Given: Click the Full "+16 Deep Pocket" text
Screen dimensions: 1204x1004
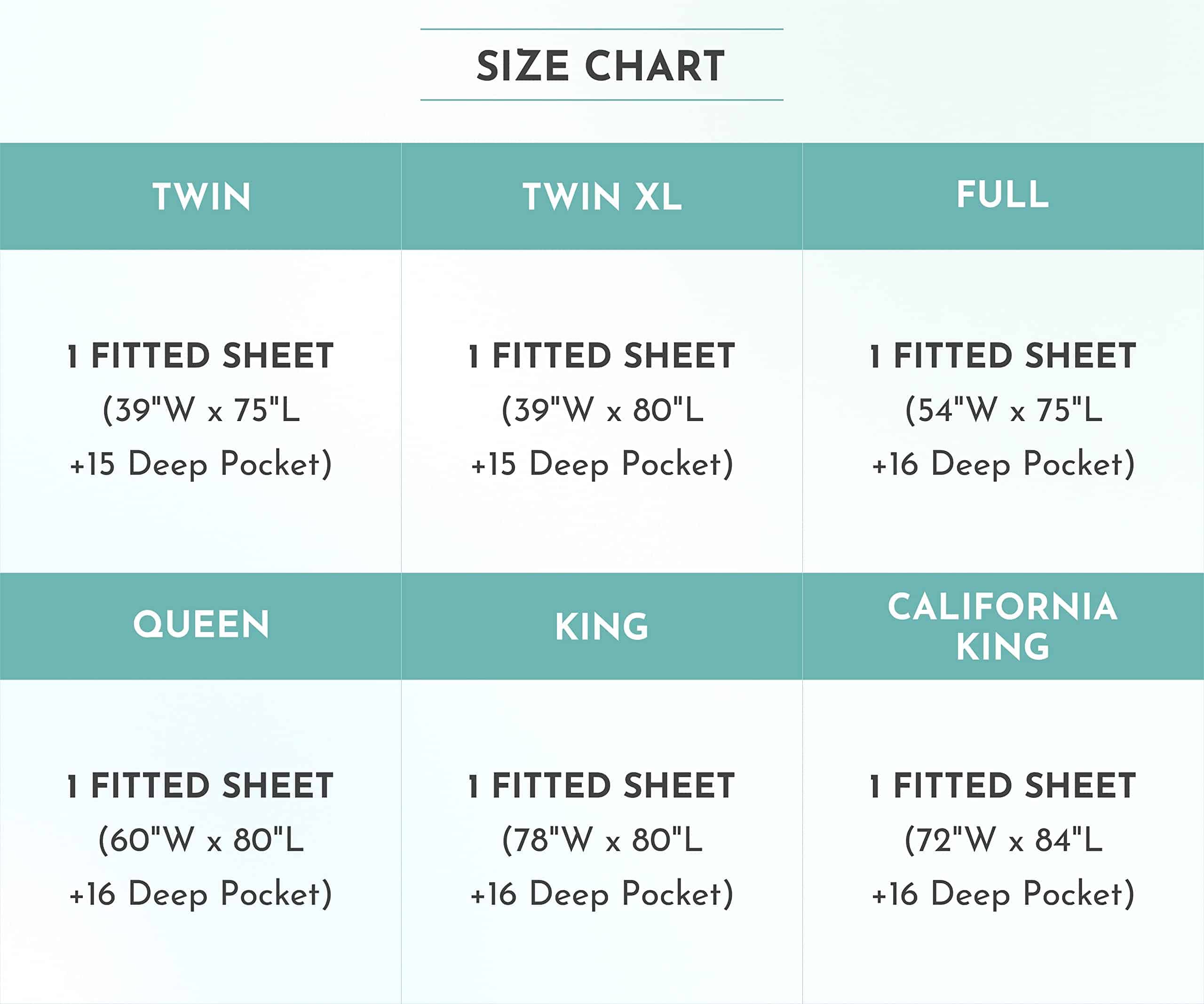Looking at the screenshot, I should [x=1003, y=464].
